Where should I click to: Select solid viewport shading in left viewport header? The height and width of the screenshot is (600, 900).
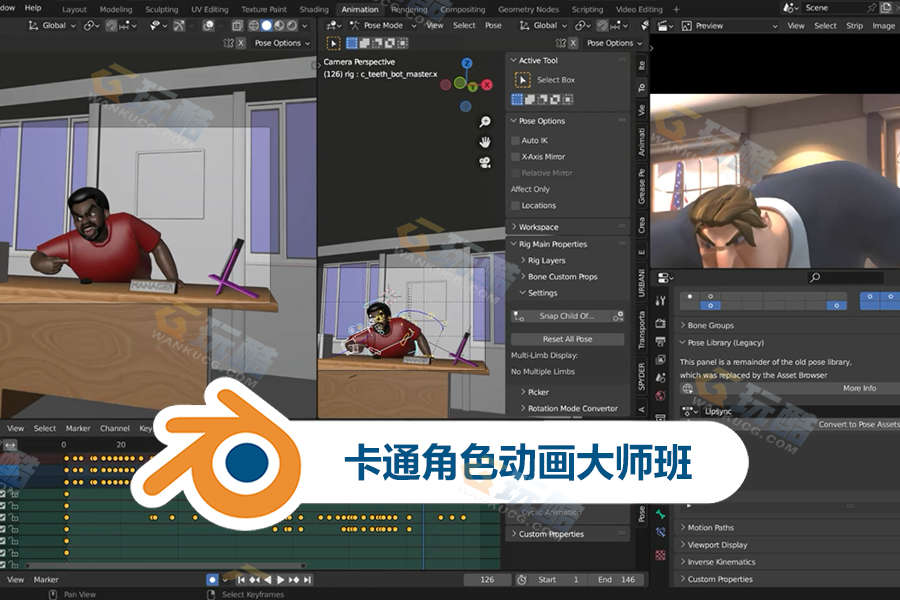click(266, 26)
